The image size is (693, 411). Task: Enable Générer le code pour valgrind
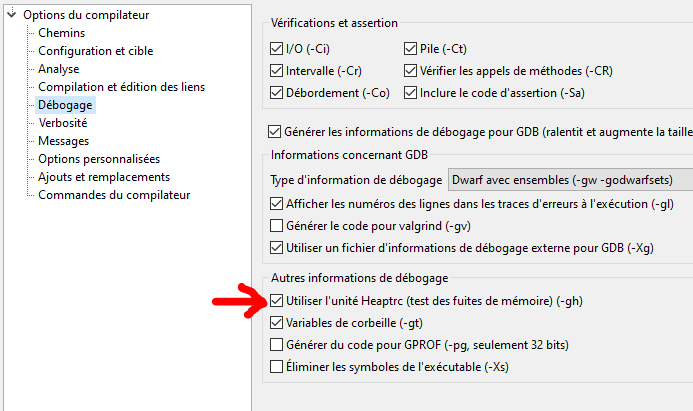pyautogui.click(x=277, y=226)
